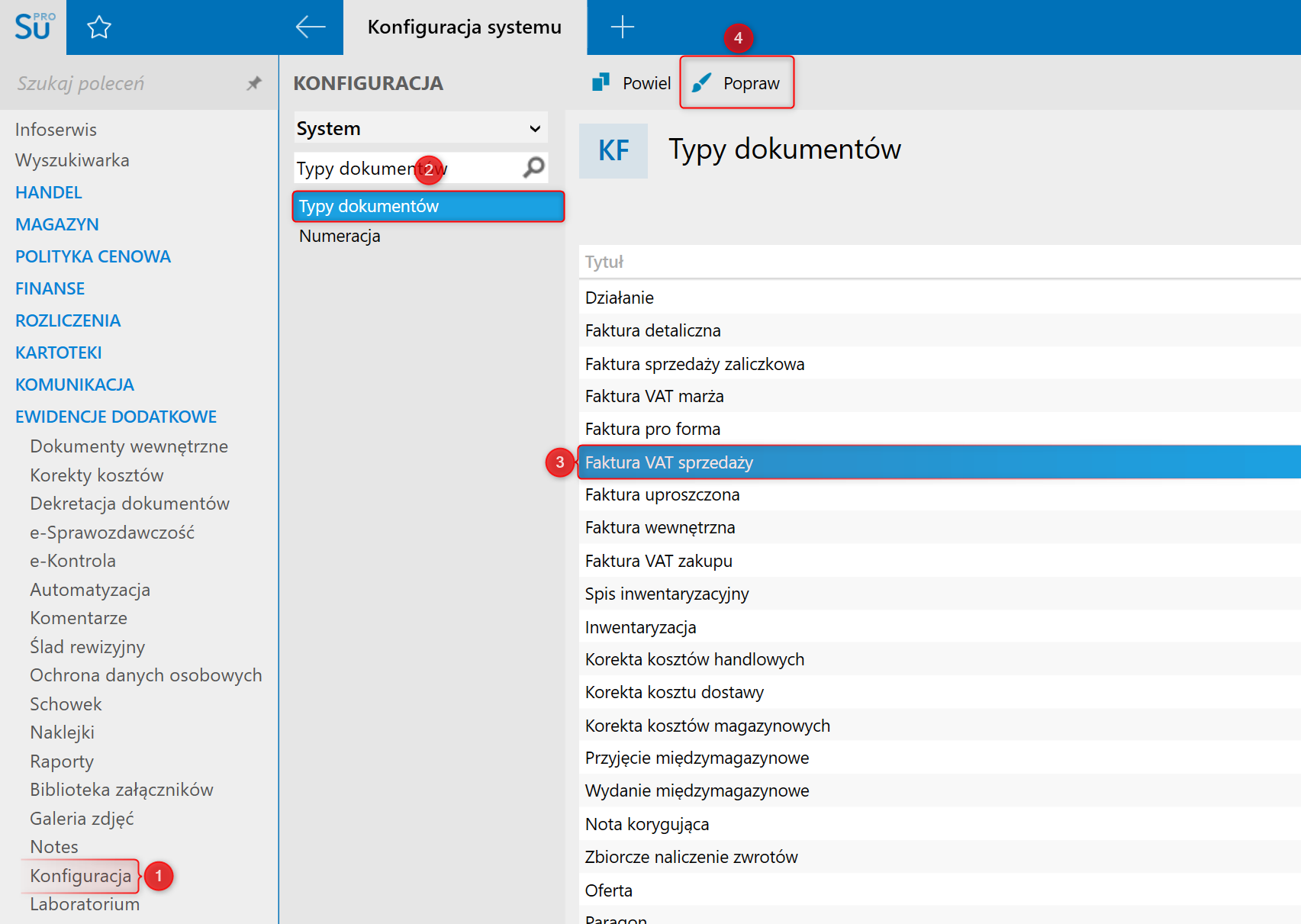Click the magnifier search icon
Image resolution: width=1301 pixels, height=924 pixels.
534,167
